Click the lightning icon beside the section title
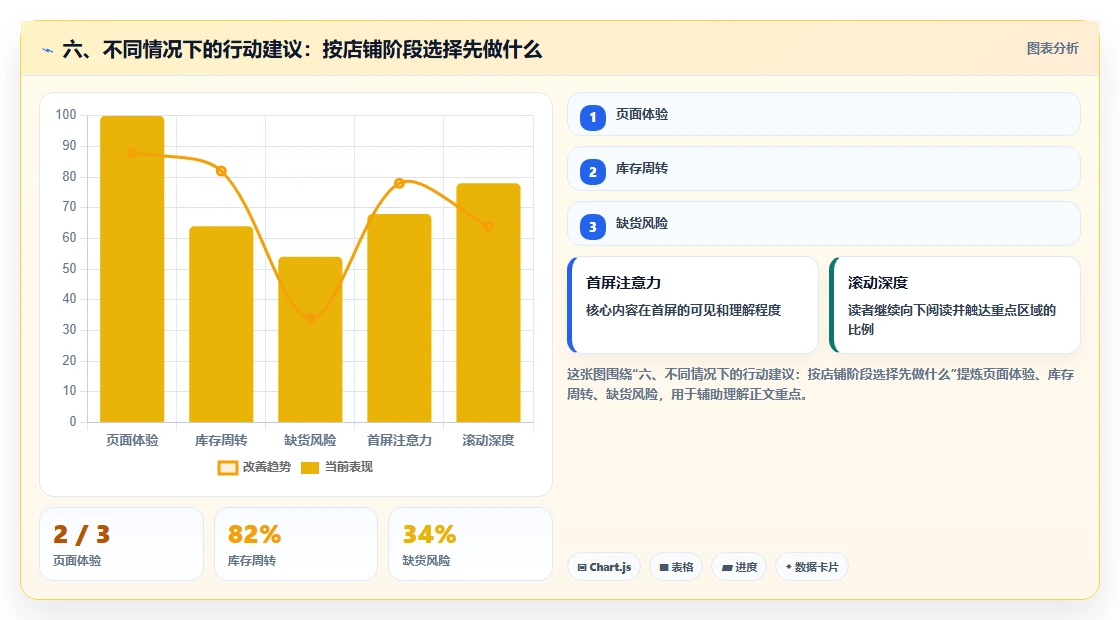 (48, 50)
